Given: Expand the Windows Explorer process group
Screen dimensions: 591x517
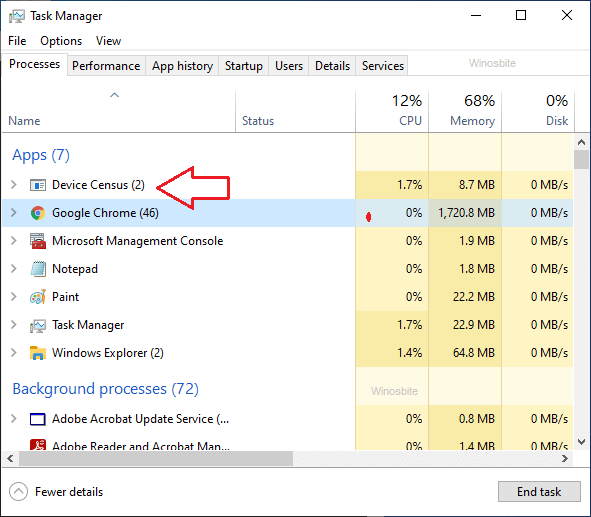Looking at the screenshot, I should [14, 353].
